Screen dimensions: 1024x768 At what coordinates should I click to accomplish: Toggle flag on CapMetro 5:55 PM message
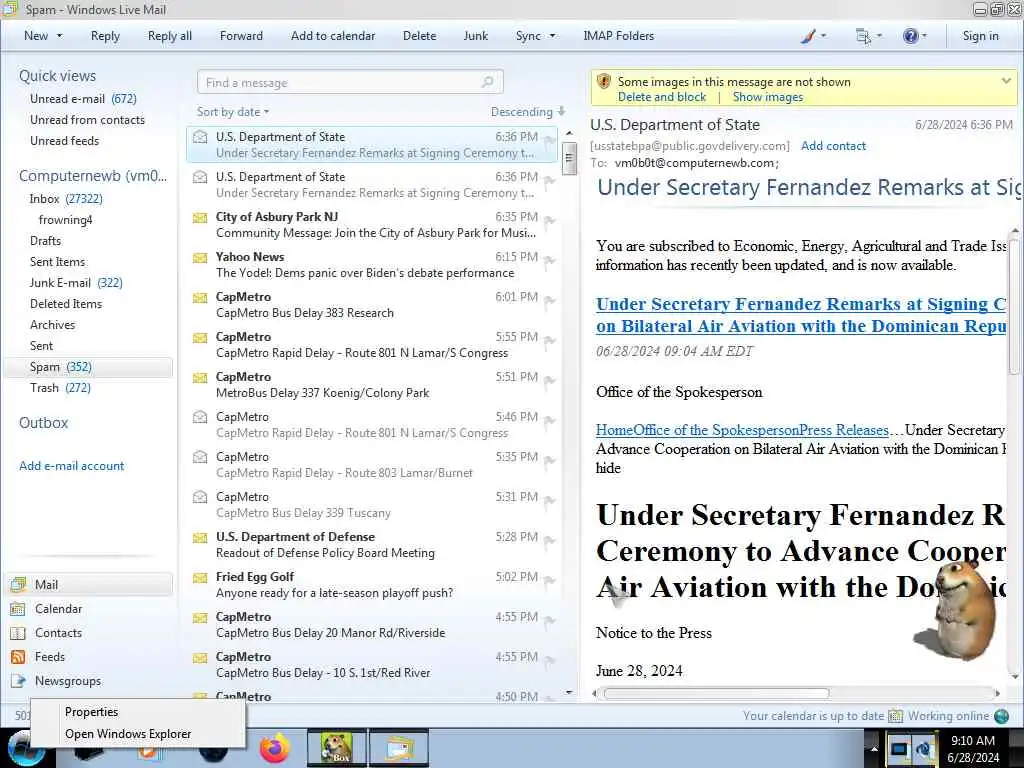pos(550,340)
